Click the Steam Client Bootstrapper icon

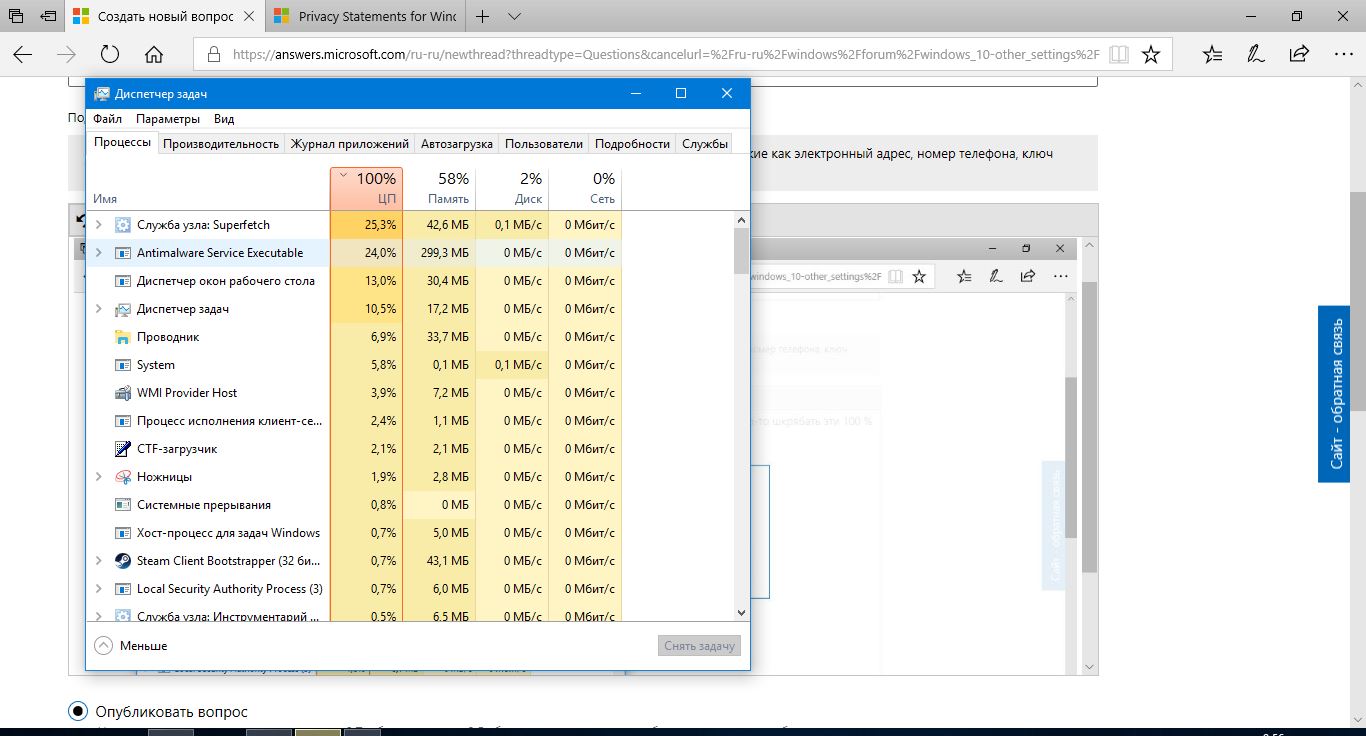click(123, 561)
